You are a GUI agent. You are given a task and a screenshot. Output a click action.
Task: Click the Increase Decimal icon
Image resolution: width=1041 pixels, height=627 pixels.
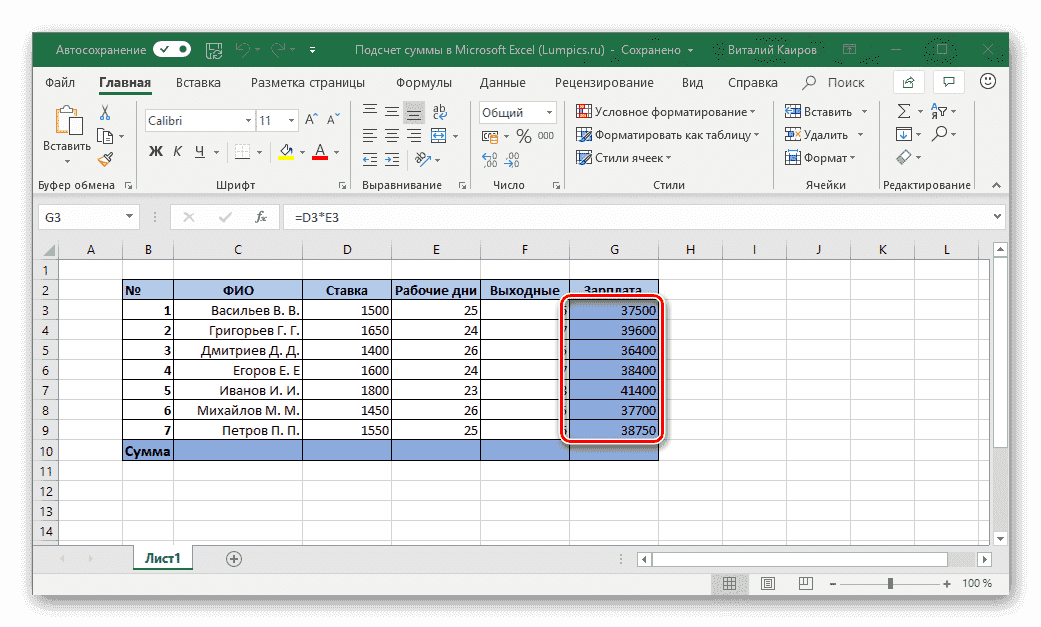pos(489,160)
